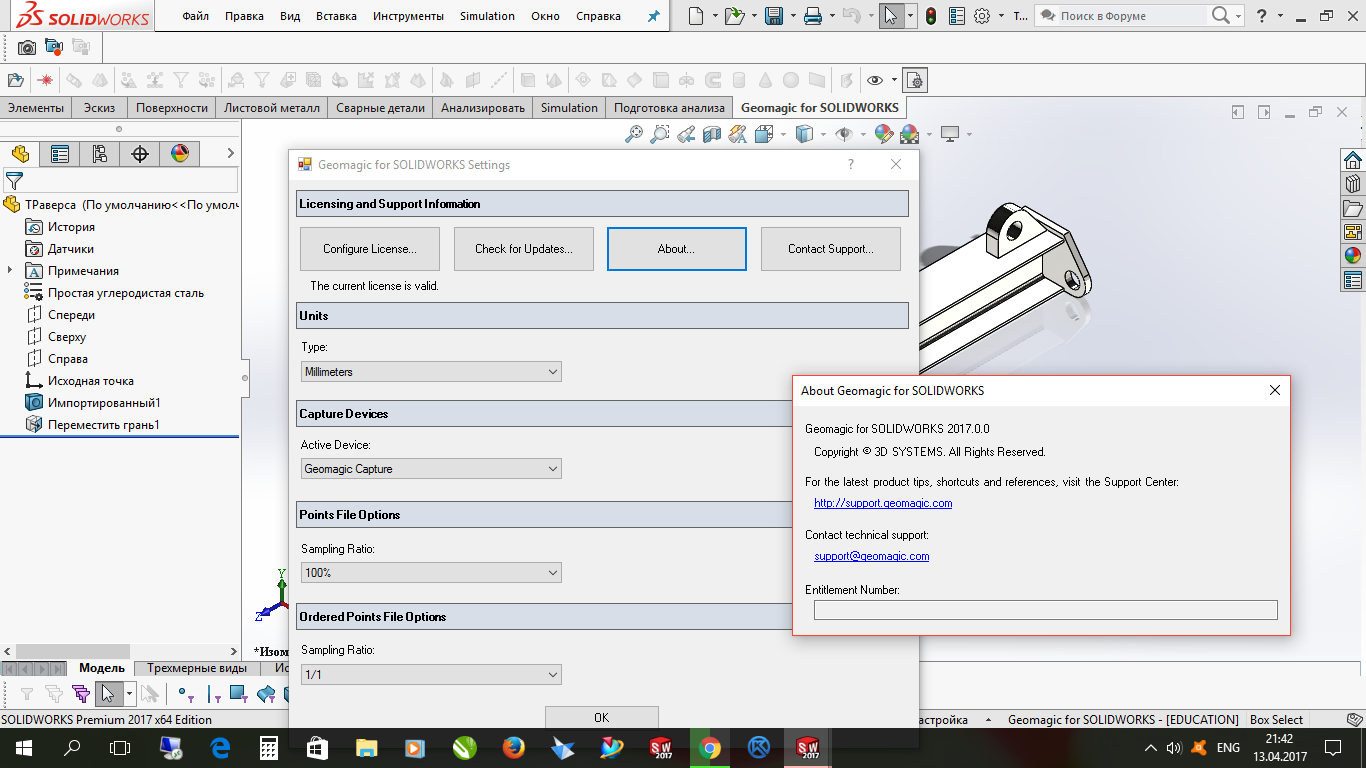
Task: Open SOLIDWORKS Resources home icon in task pane
Action: (x=1353, y=160)
